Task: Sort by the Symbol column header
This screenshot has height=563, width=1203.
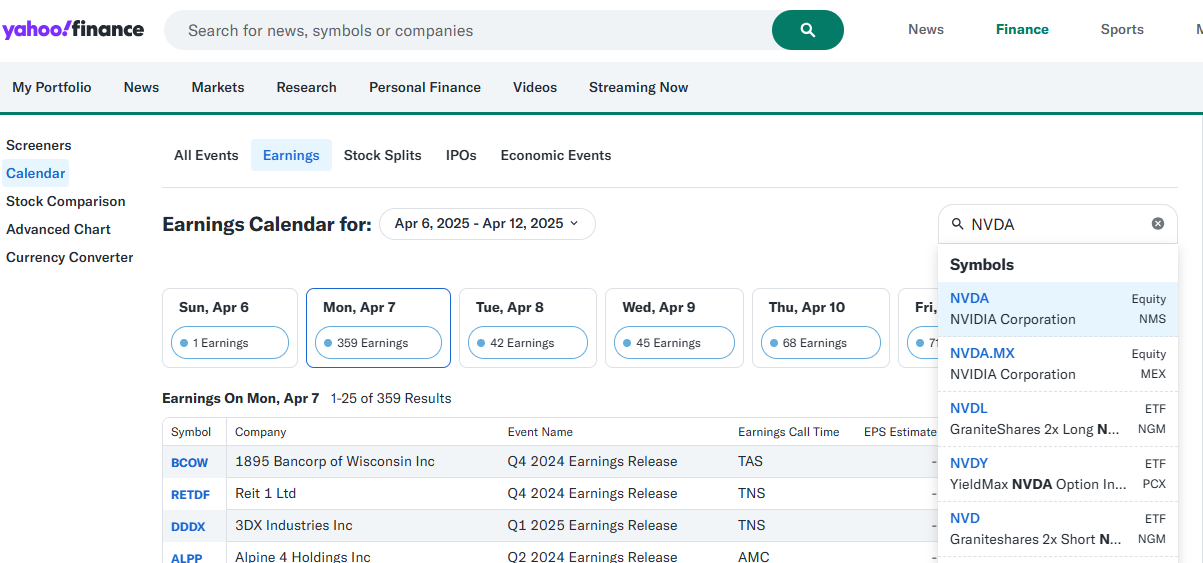Action: tap(191, 432)
